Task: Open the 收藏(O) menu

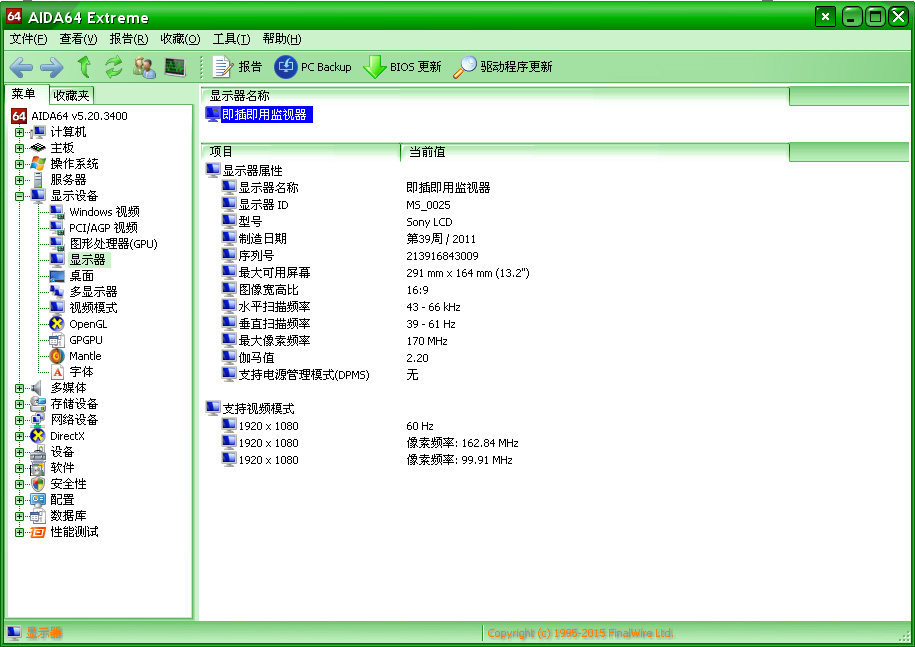Action: [180, 39]
